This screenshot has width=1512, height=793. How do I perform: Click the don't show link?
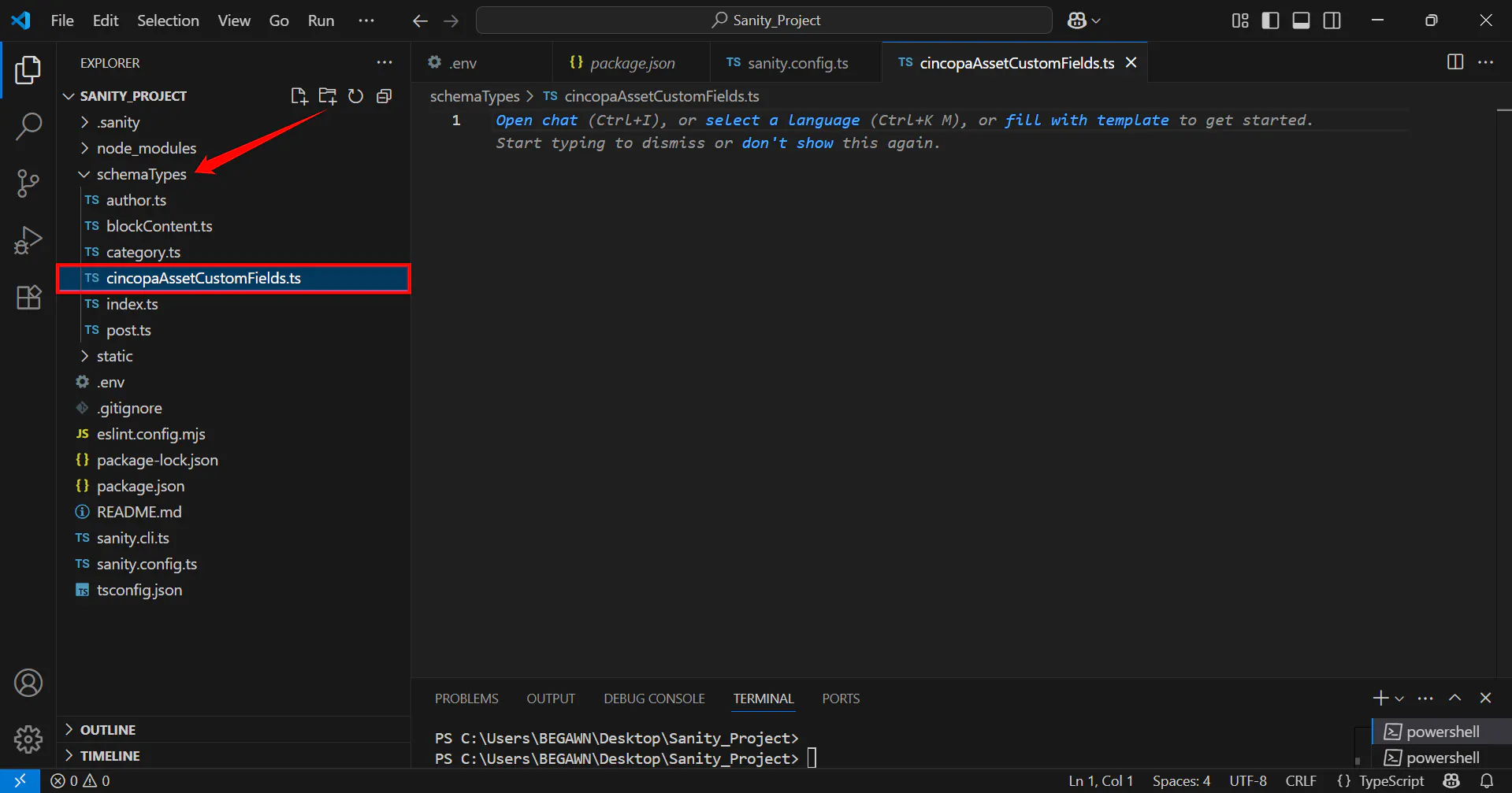[x=787, y=143]
